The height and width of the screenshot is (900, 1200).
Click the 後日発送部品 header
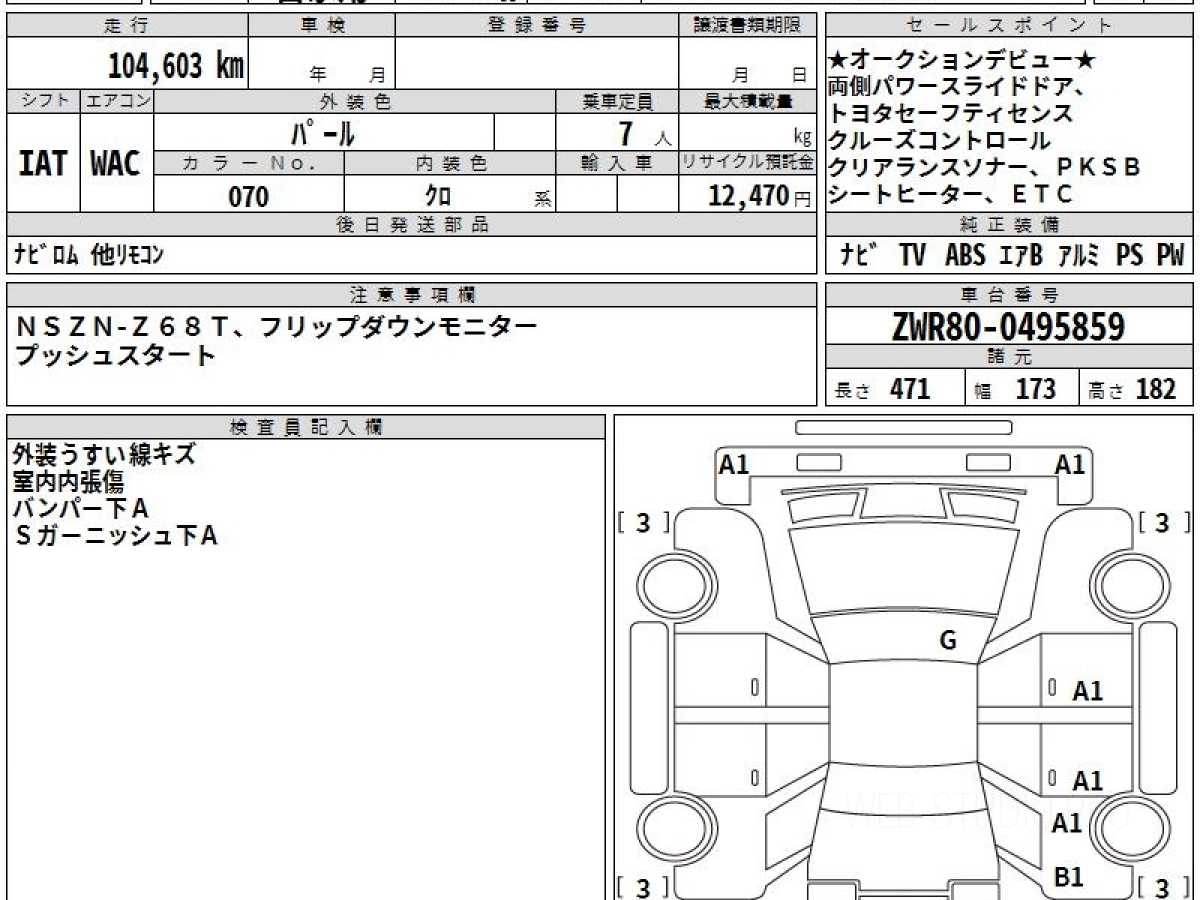(411, 225)
